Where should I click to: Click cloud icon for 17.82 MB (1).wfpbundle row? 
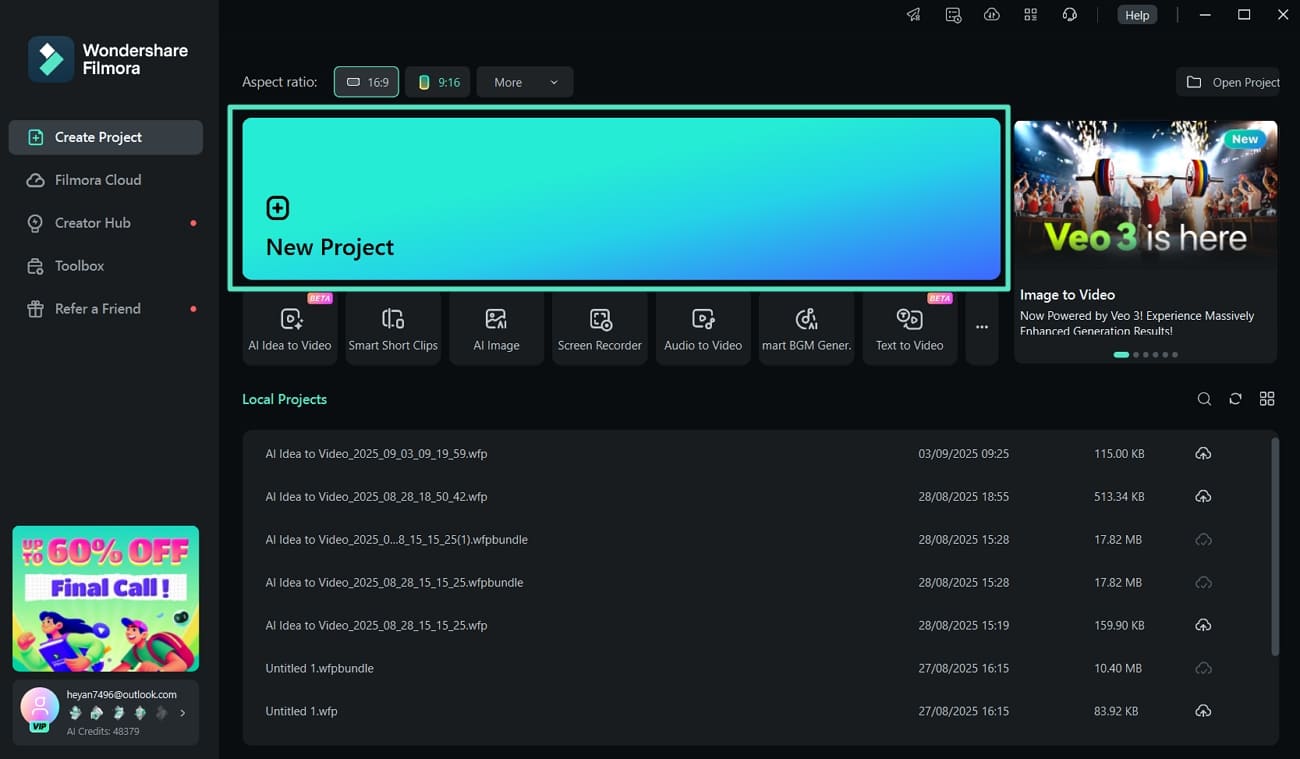coord(1203,540)
